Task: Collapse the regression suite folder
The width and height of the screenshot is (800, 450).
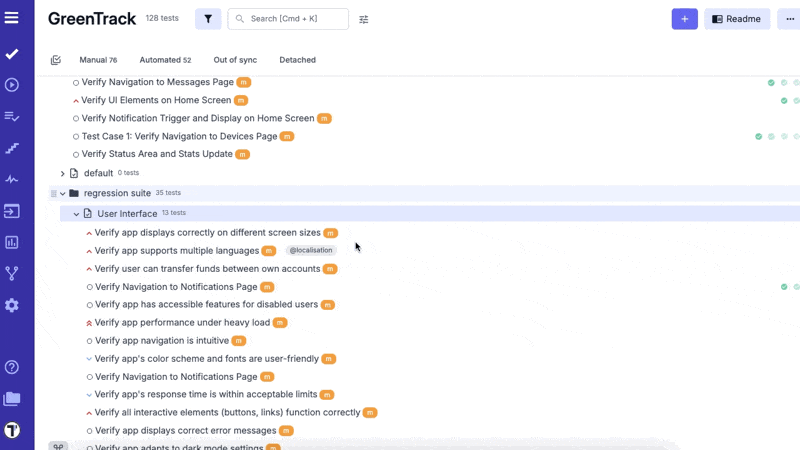Action: (62, 193)
